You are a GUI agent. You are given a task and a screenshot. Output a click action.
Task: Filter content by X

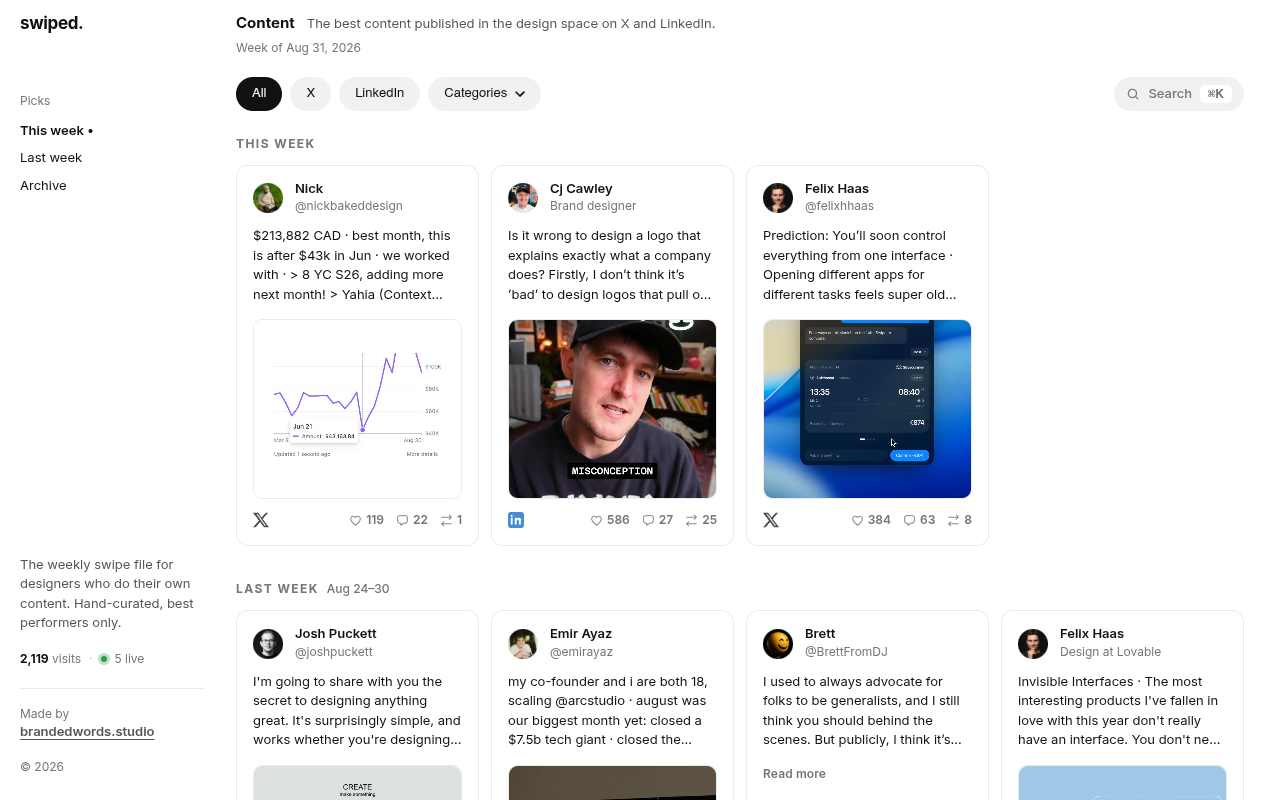[x=310, y=94]
